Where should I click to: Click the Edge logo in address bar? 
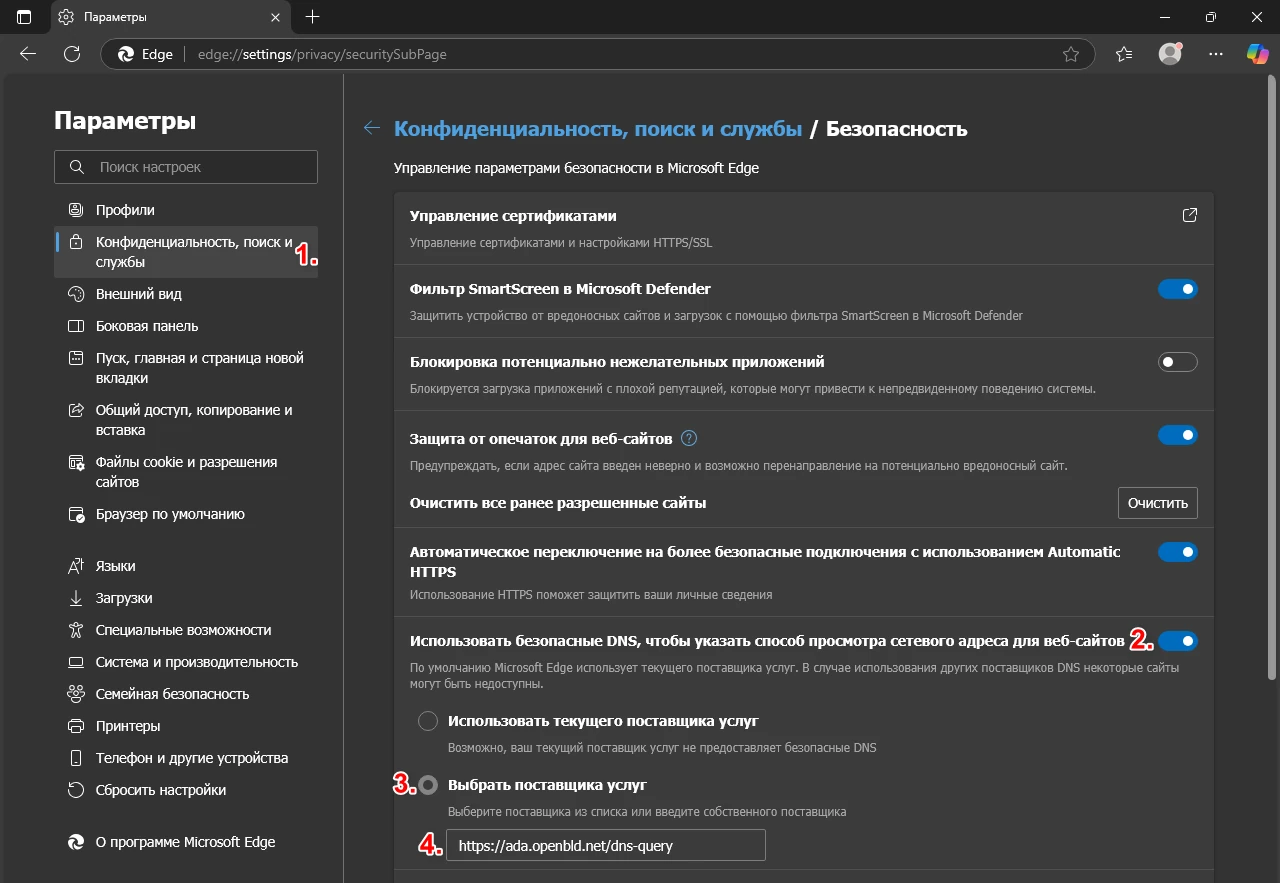point(126,54)
